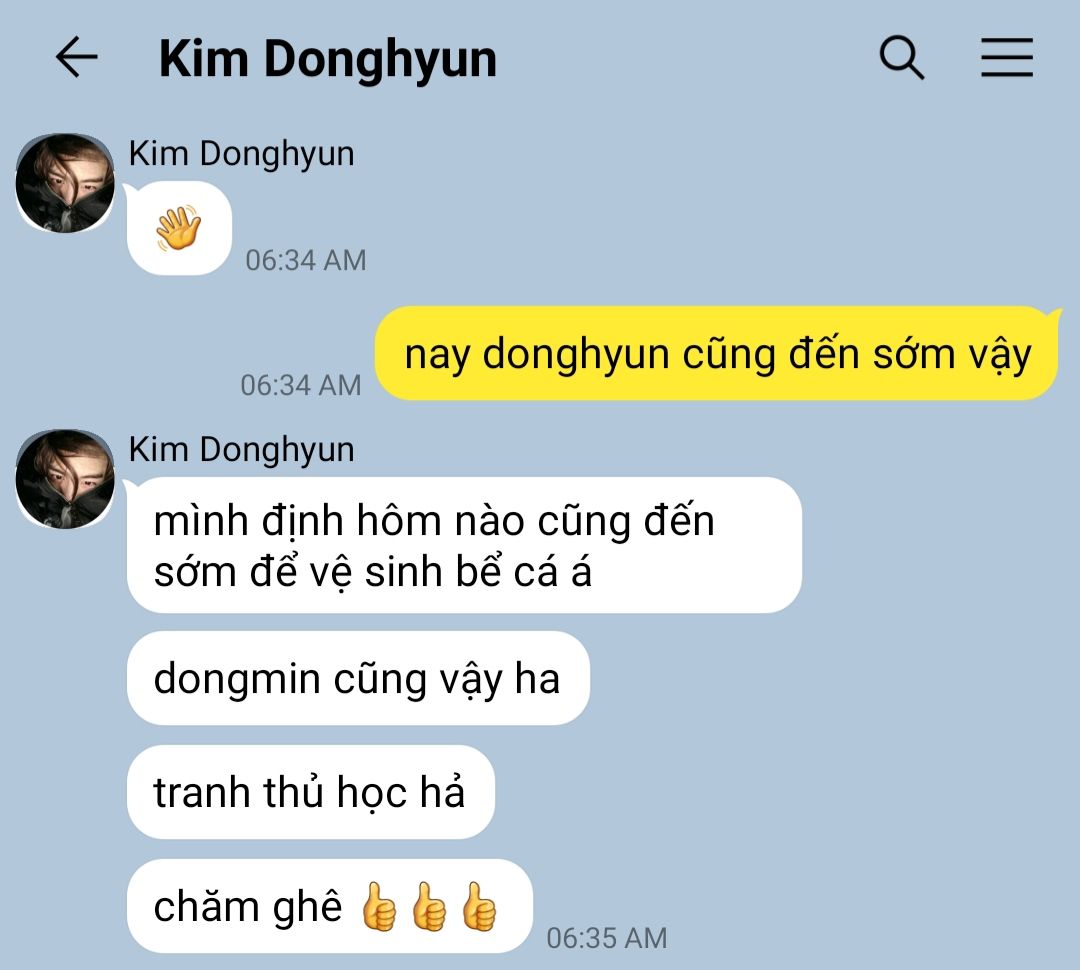Open Kim Donghyun's second profile picture
1080x970 pixels.
click(x=65, y=479)
